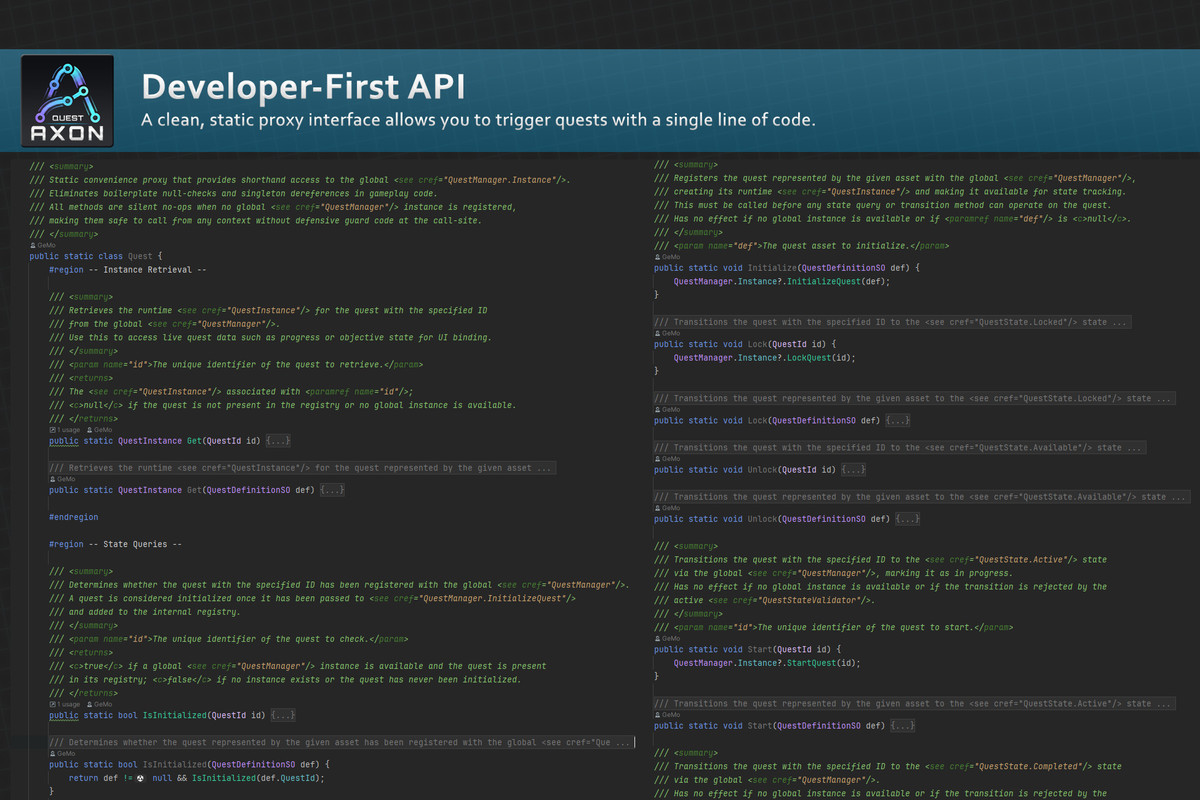
Task: Expand folded comment 'Retrieves the runtime... given asset'
Action: coord(302,468)
